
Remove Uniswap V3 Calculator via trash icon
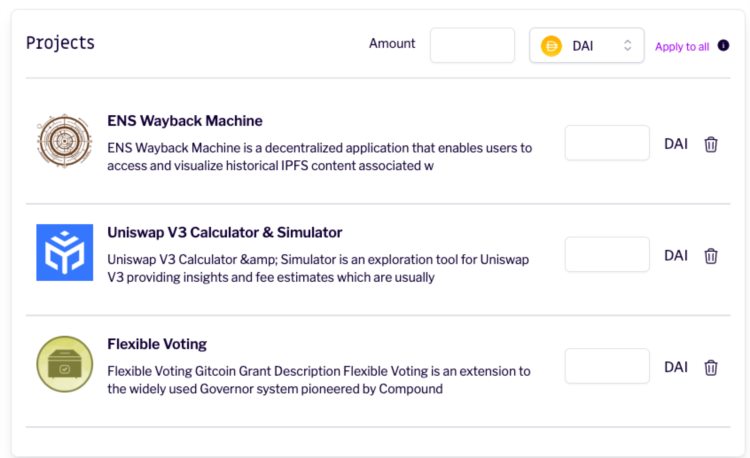pos(711,256)
